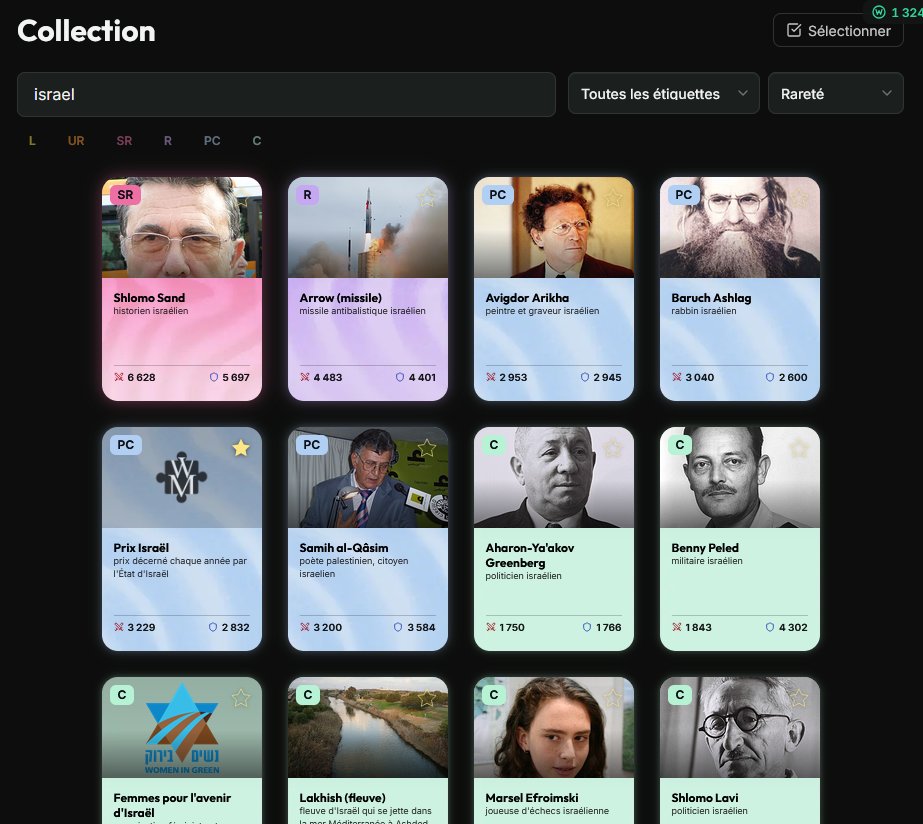Open the Avigdor Arikha card portrait

click(554, 228)
